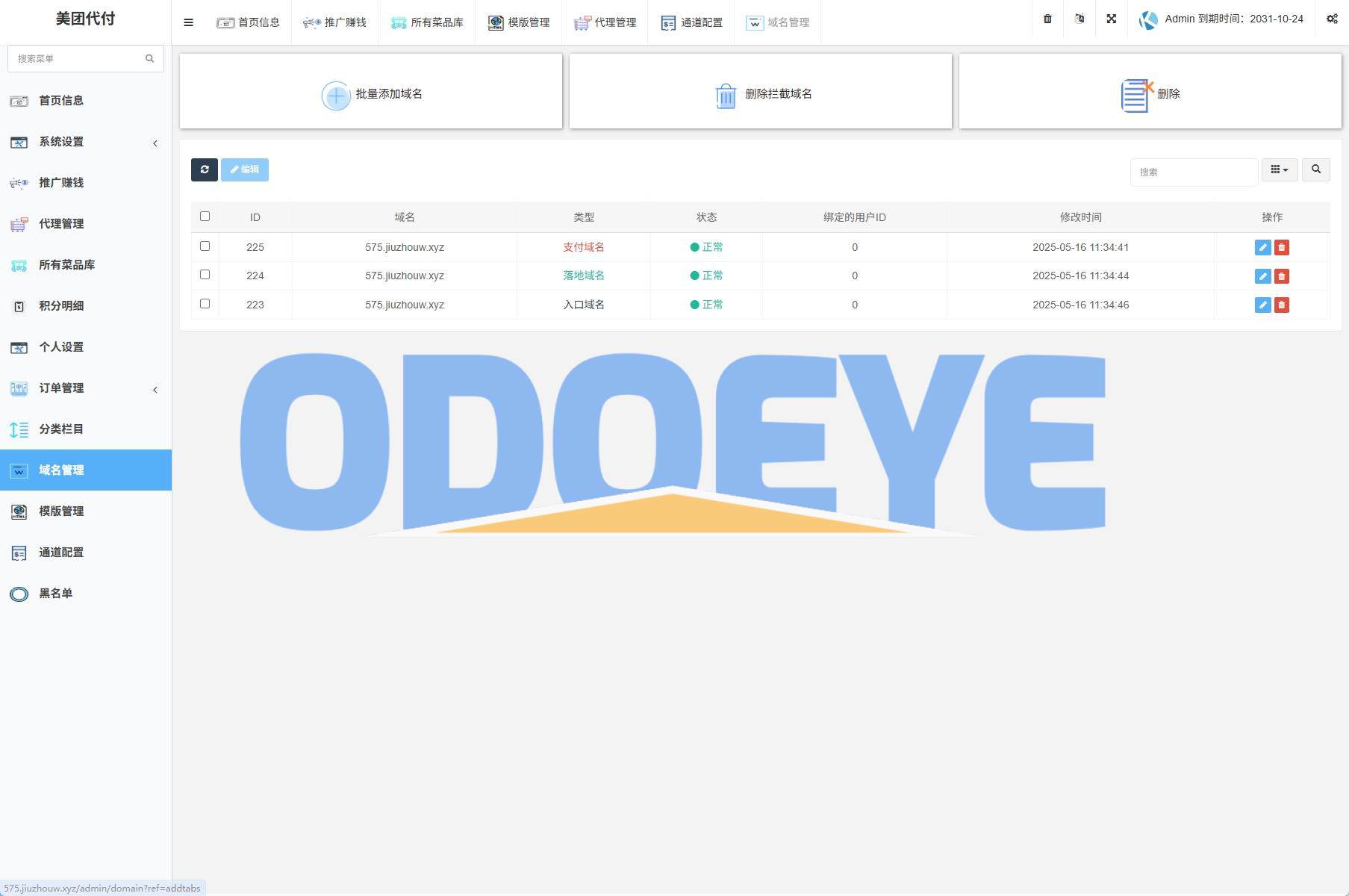Click the 状态 column header
The width and height of the screenshot is (1349, 896).
(707, 217)
